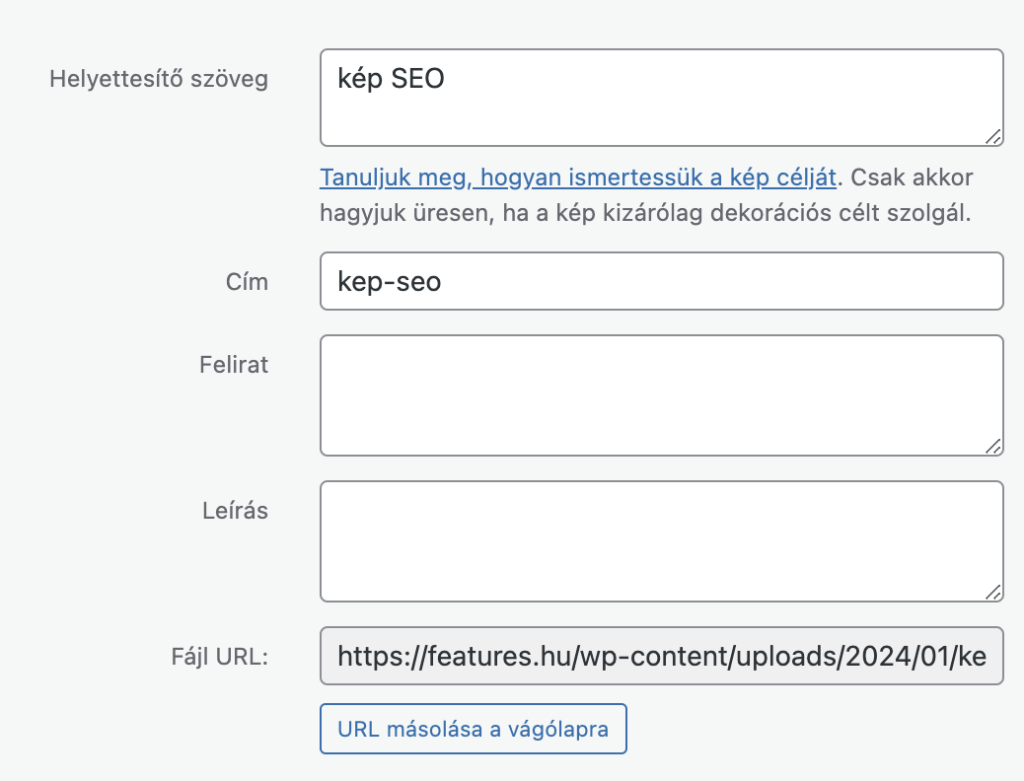This screenshot has width=1024, height=781.
Task: Open the 'Tanuljuk meg, hogyan ismertessük' help link
Action: point(577,178)
